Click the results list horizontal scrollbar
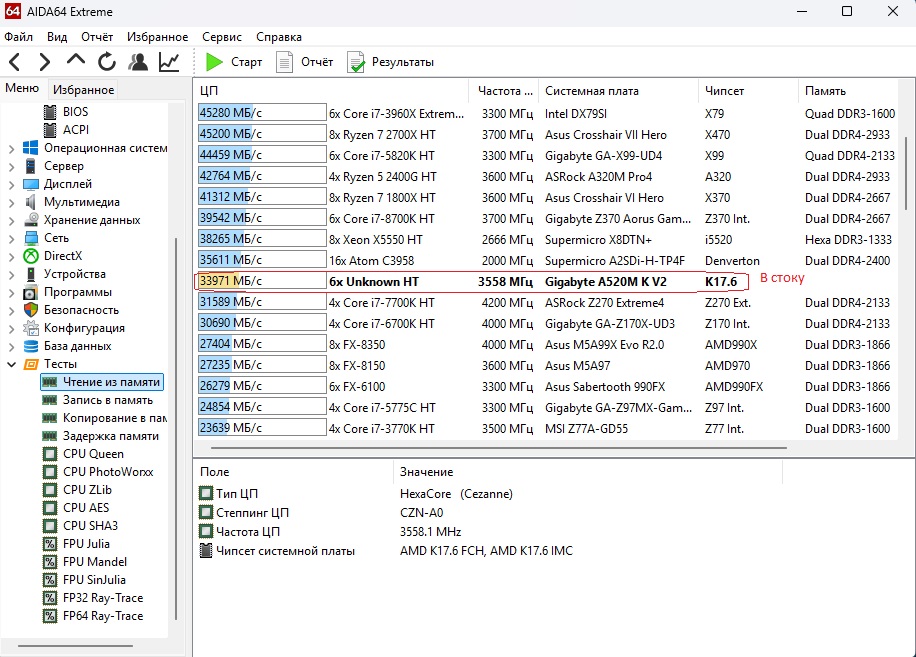The image size is (916, 657). (x=499, y=448)
